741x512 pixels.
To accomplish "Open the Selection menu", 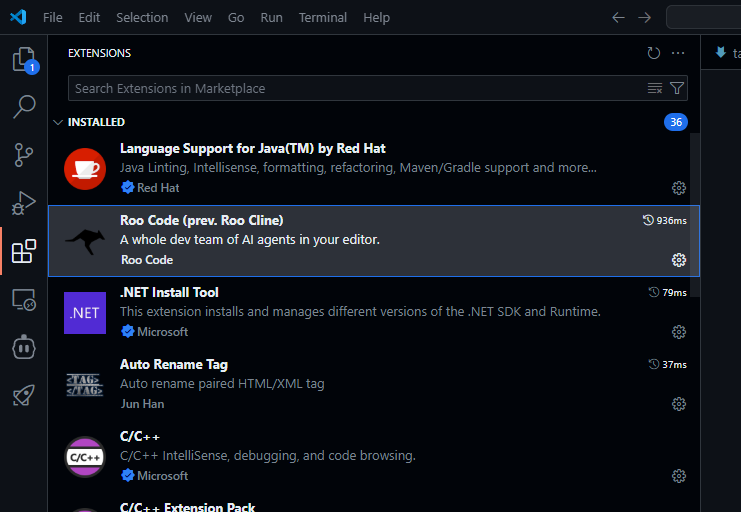I will [x=142, y=17].
